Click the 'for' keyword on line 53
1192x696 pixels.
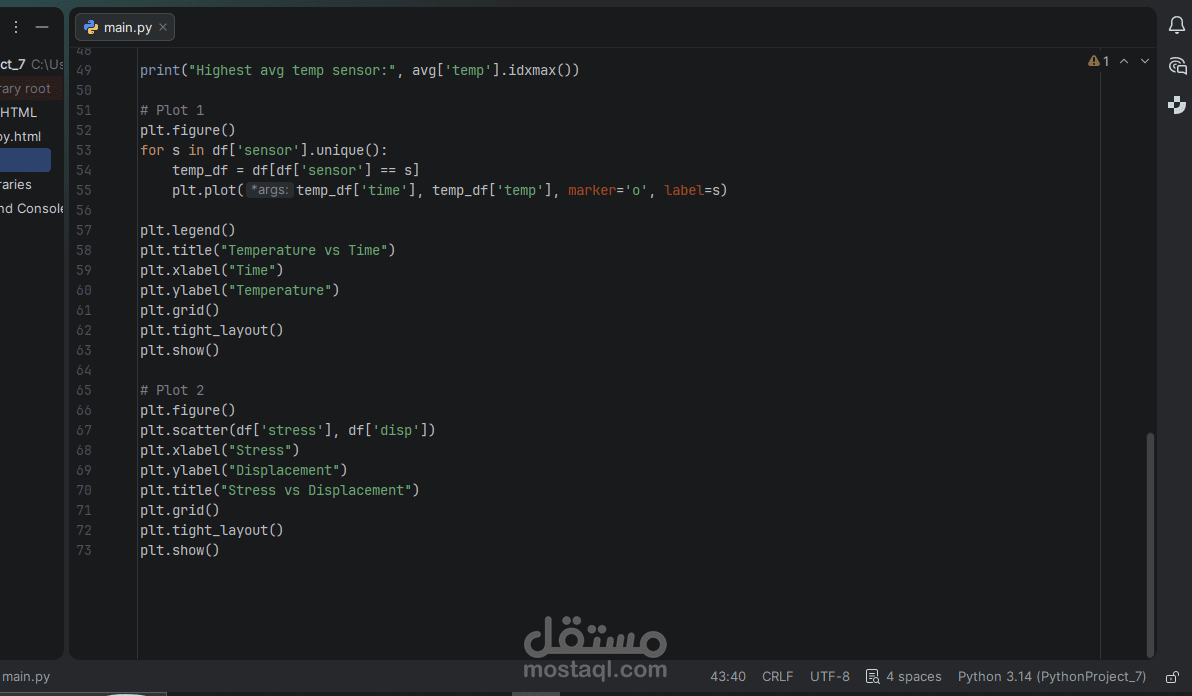(152, 150)
